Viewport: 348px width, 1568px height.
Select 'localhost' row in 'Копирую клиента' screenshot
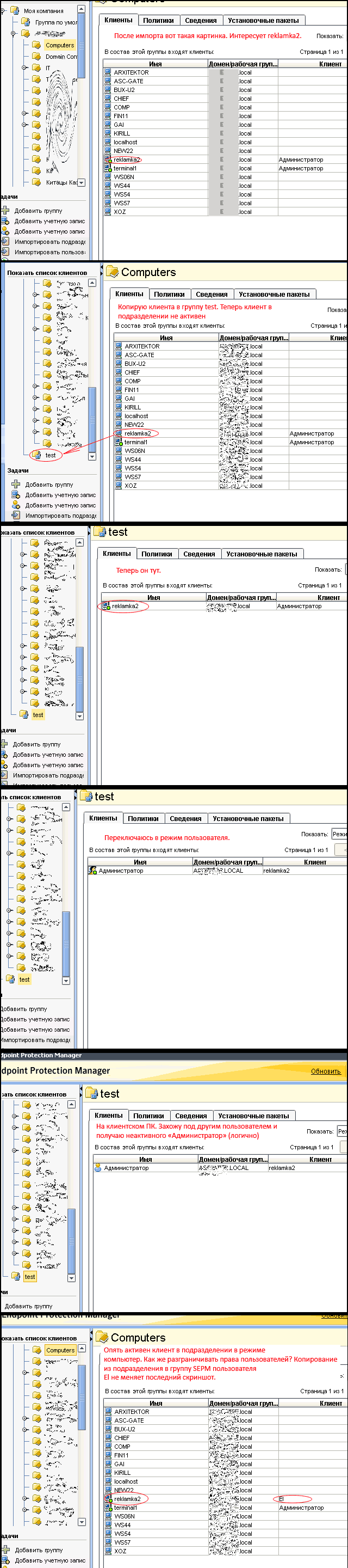click(231, 416)
